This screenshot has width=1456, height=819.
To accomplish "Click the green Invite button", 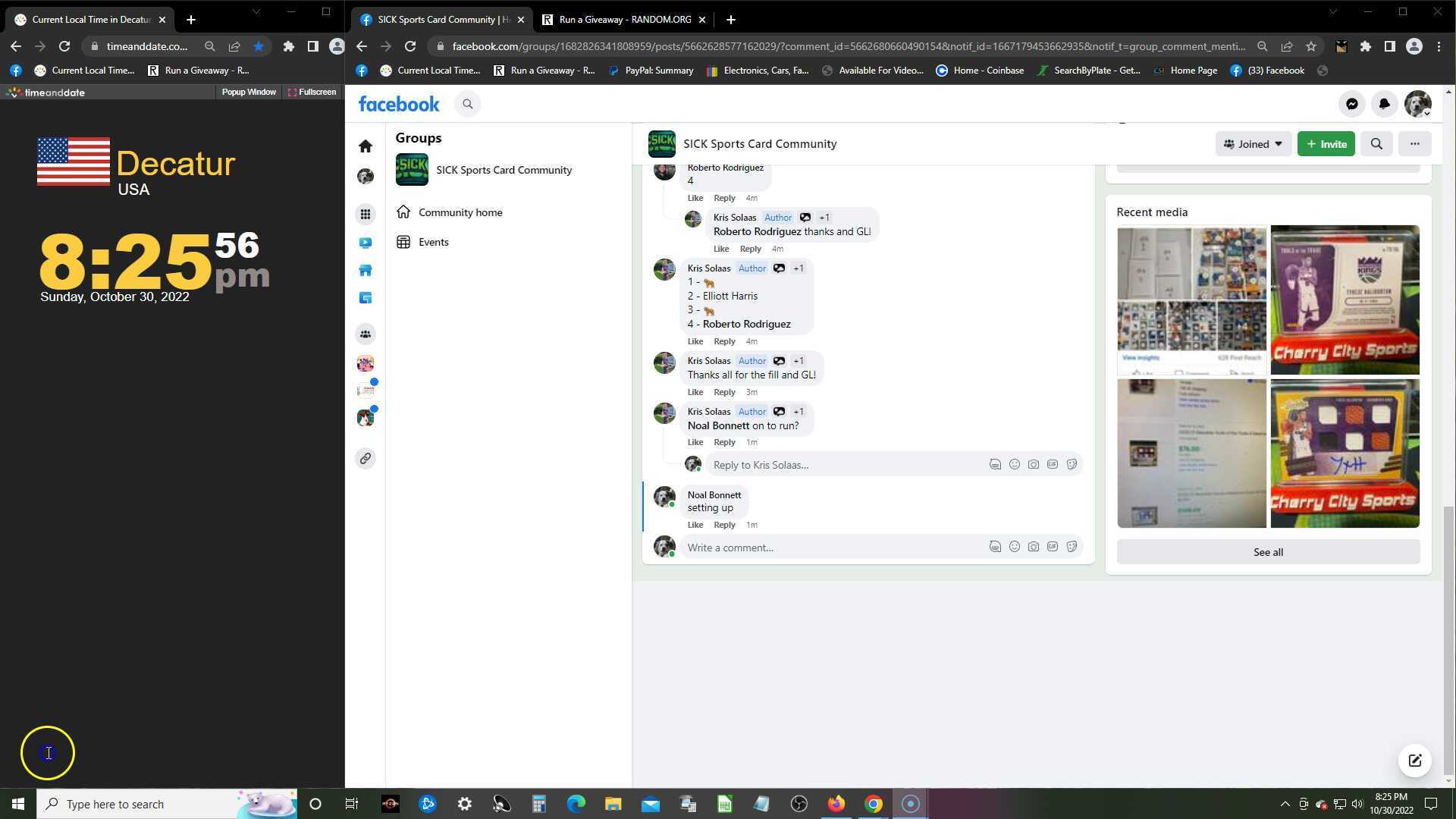I will click(x=1326, y=144).
